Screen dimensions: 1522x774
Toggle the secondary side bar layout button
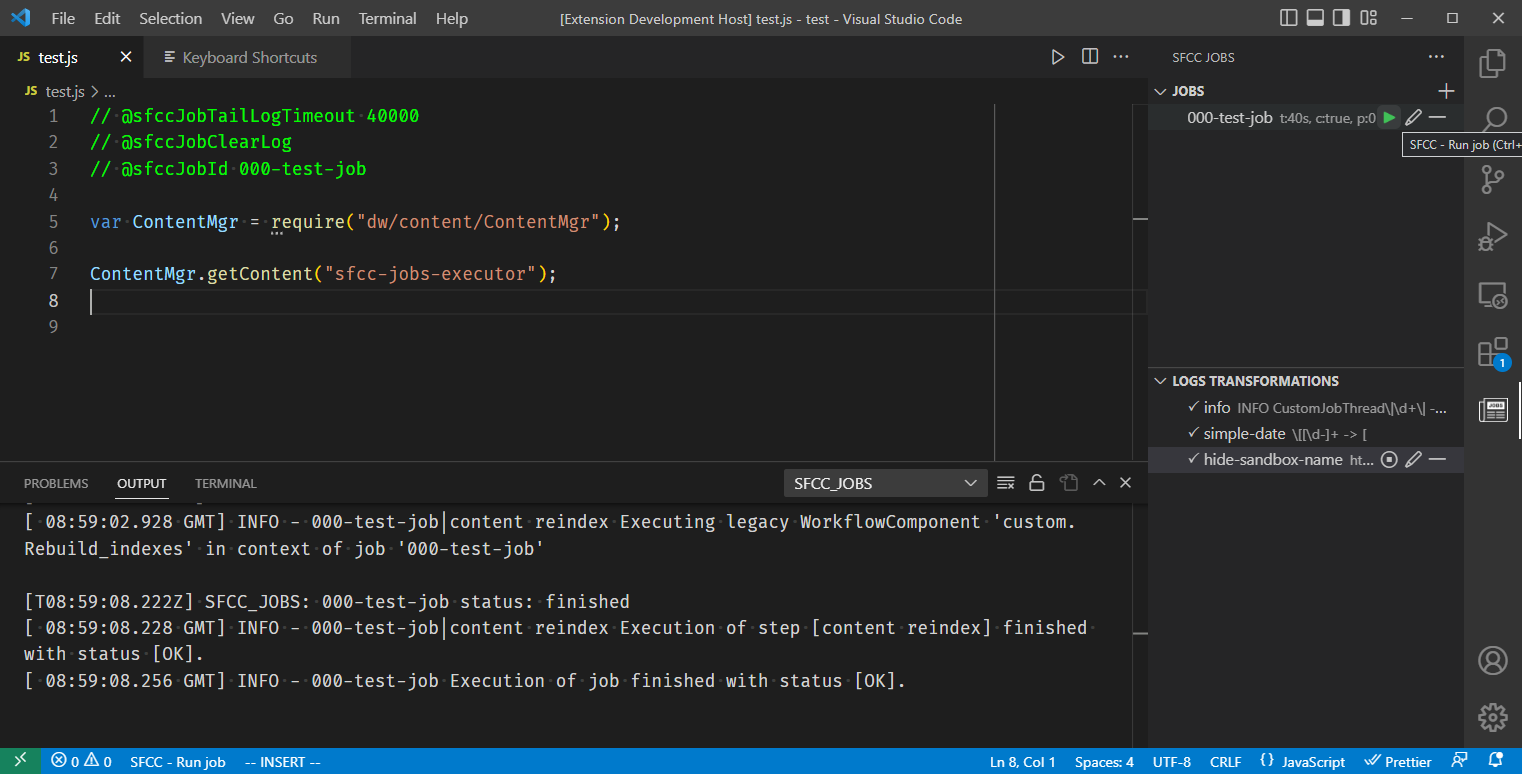[1341, 18]
